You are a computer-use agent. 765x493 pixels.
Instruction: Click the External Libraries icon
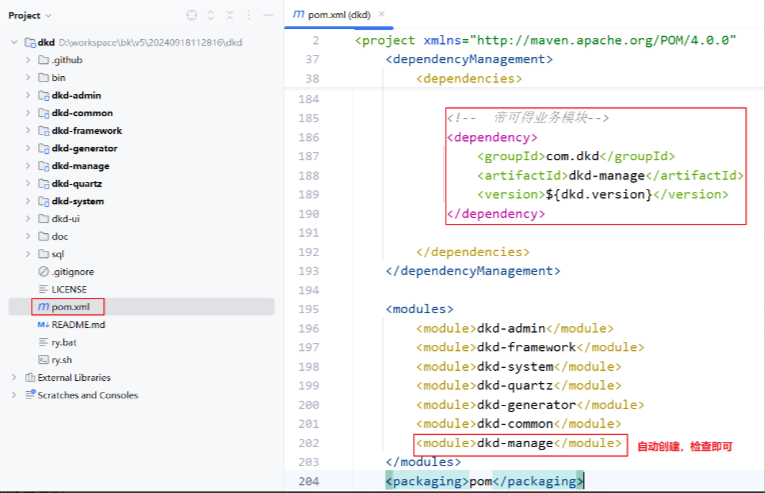(x=28, y=378)
